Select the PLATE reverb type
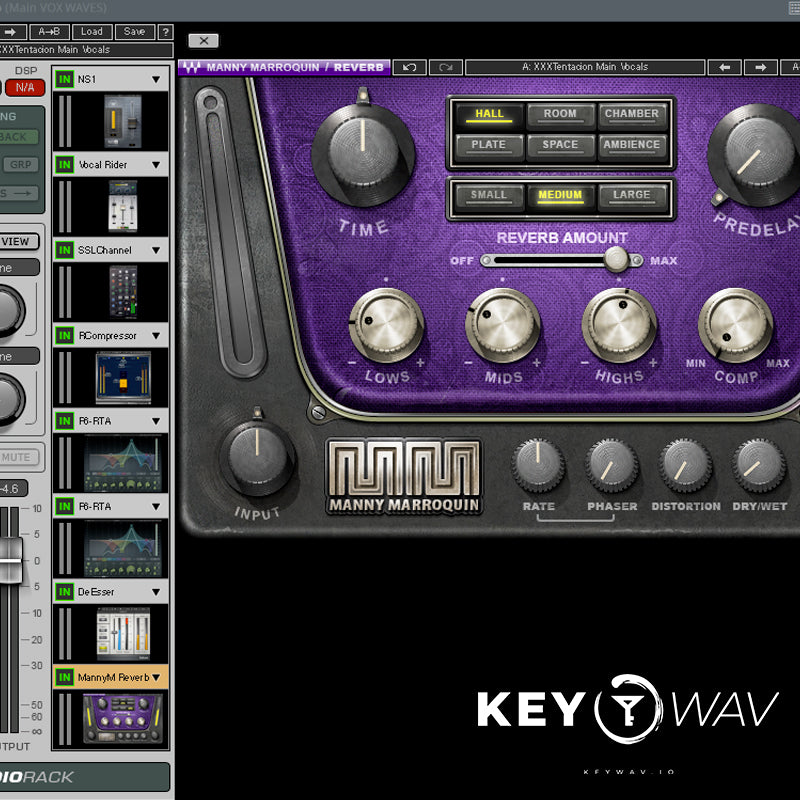 pos(489,145)
